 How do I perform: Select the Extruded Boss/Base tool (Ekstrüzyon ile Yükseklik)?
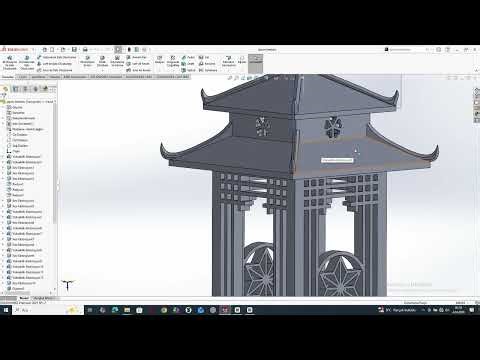pos(10,62)
